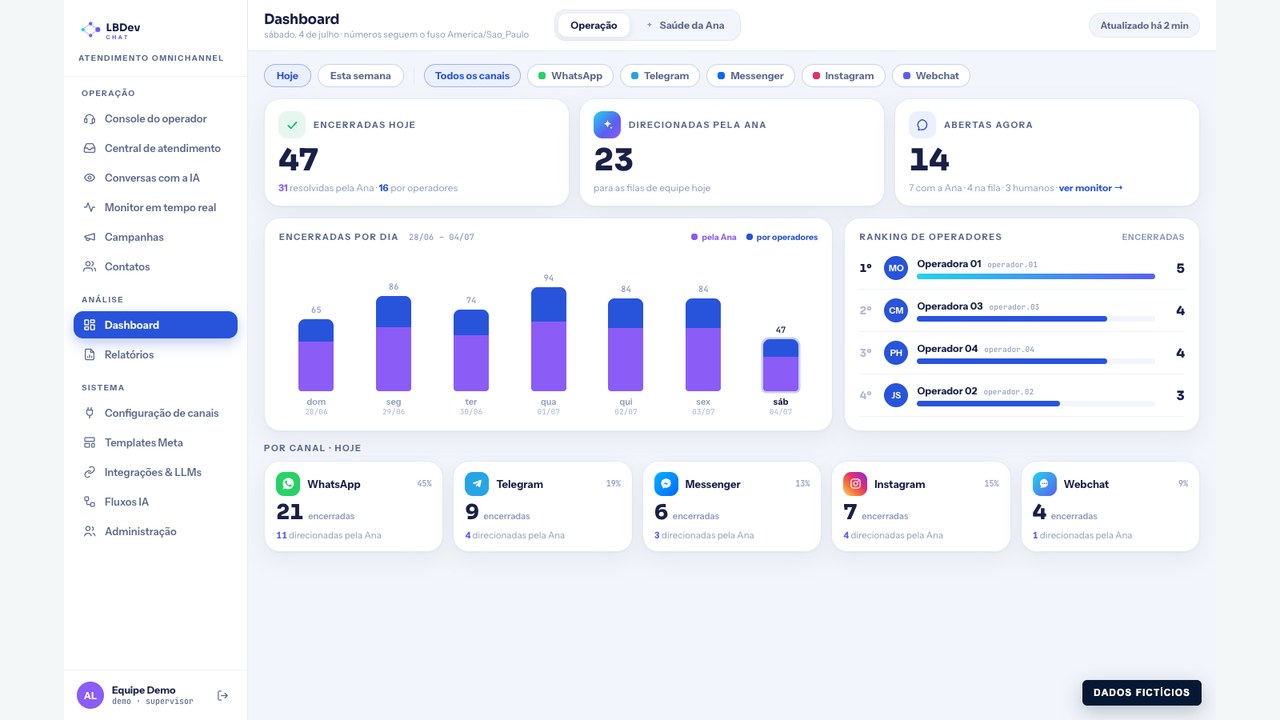Click the AL user avatar

[x=90, y=695]
